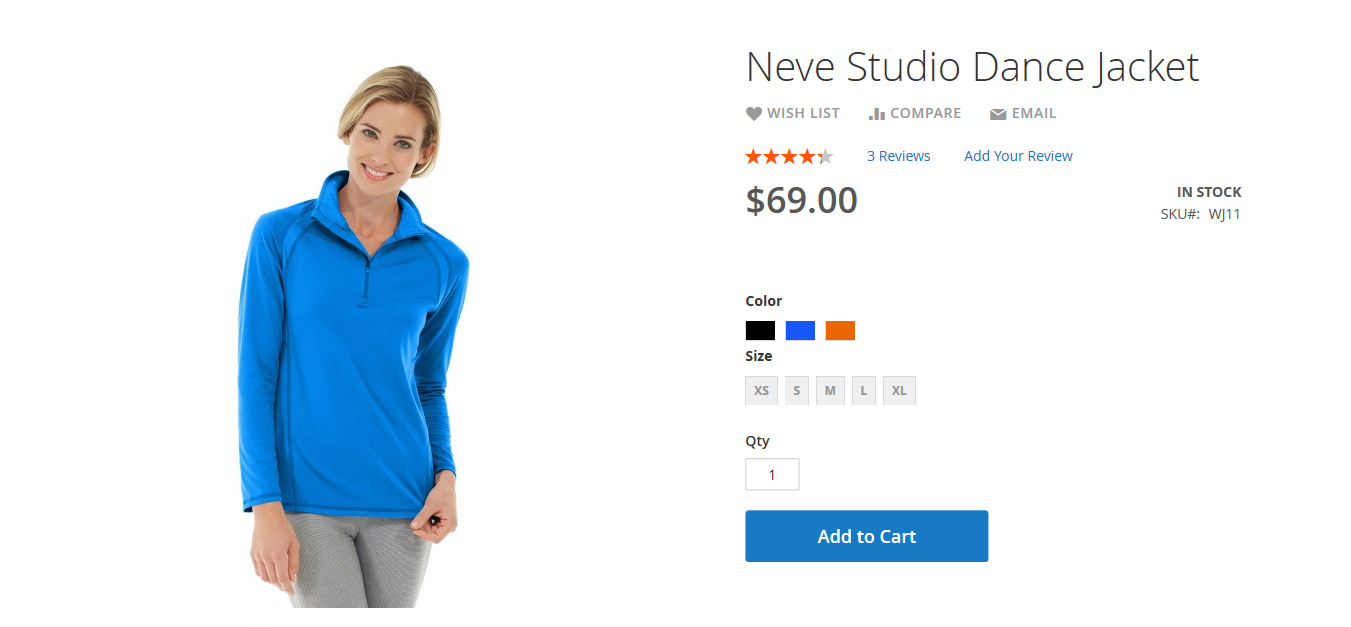
Task: Click the Wish List heart icon
Action: 754,114
